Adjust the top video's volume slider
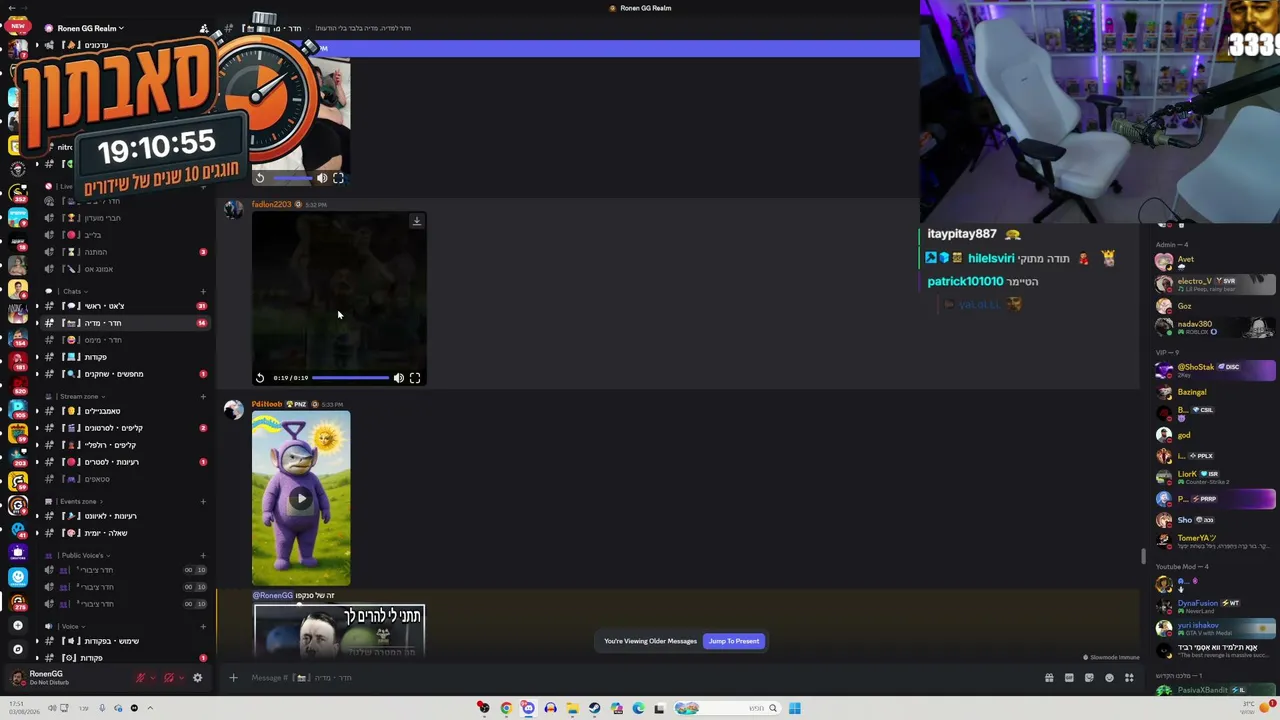The width and height of the screenshot is (1280, 720). [292, 178]
